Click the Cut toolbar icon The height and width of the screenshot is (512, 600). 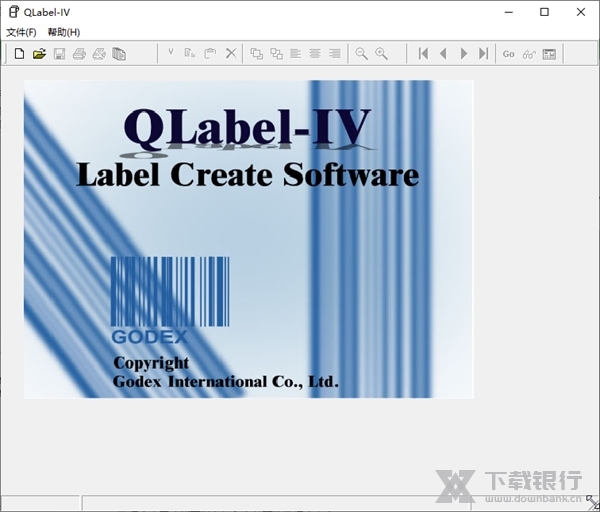[x=171, y=53]
